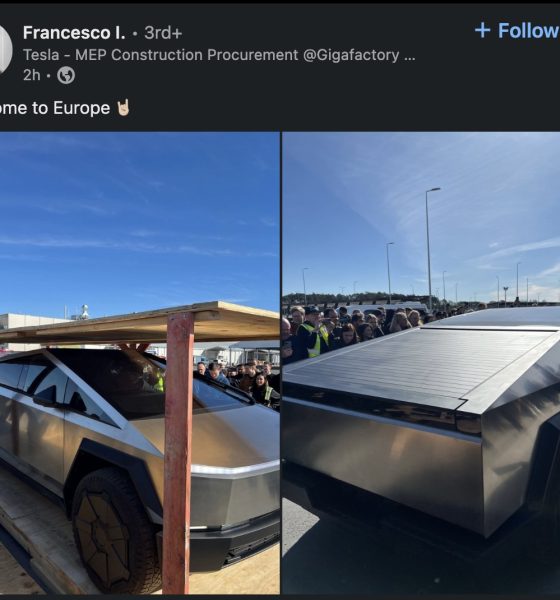Screen dimensions: 560x600
Task: Click the red wooden post in the left photo
Action: click(x=178, y=452)
